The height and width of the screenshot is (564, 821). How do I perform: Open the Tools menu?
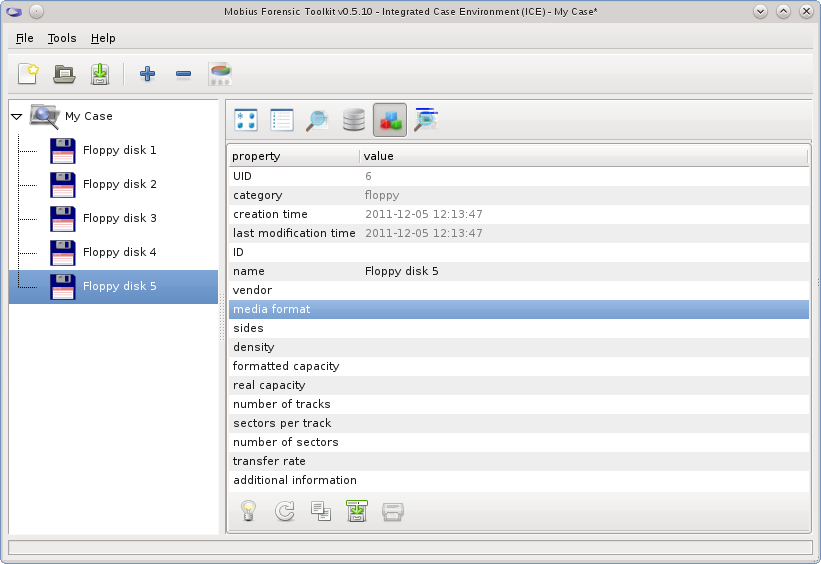(x=62, y=38)
